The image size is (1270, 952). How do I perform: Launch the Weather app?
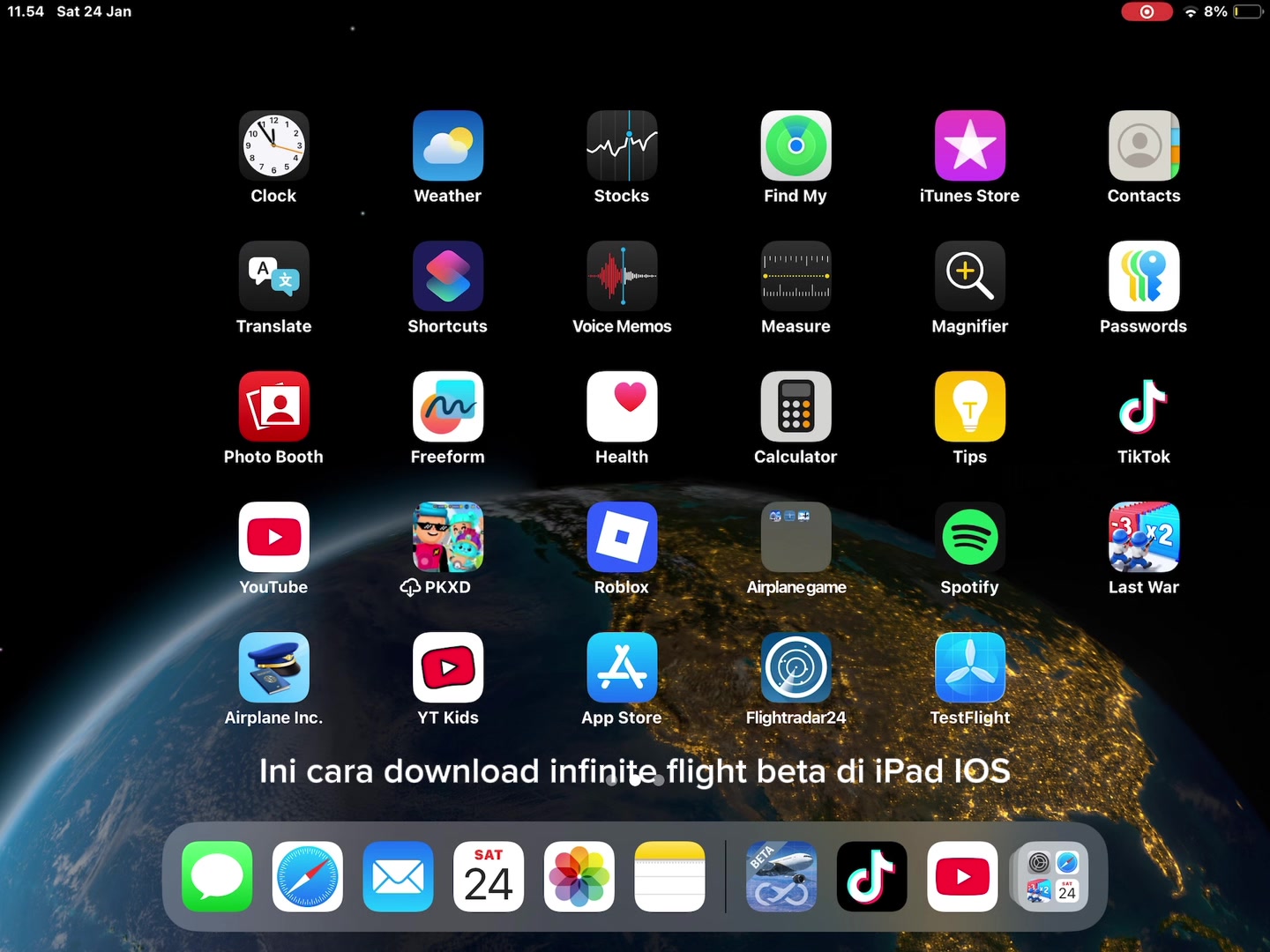pos(448,145)
